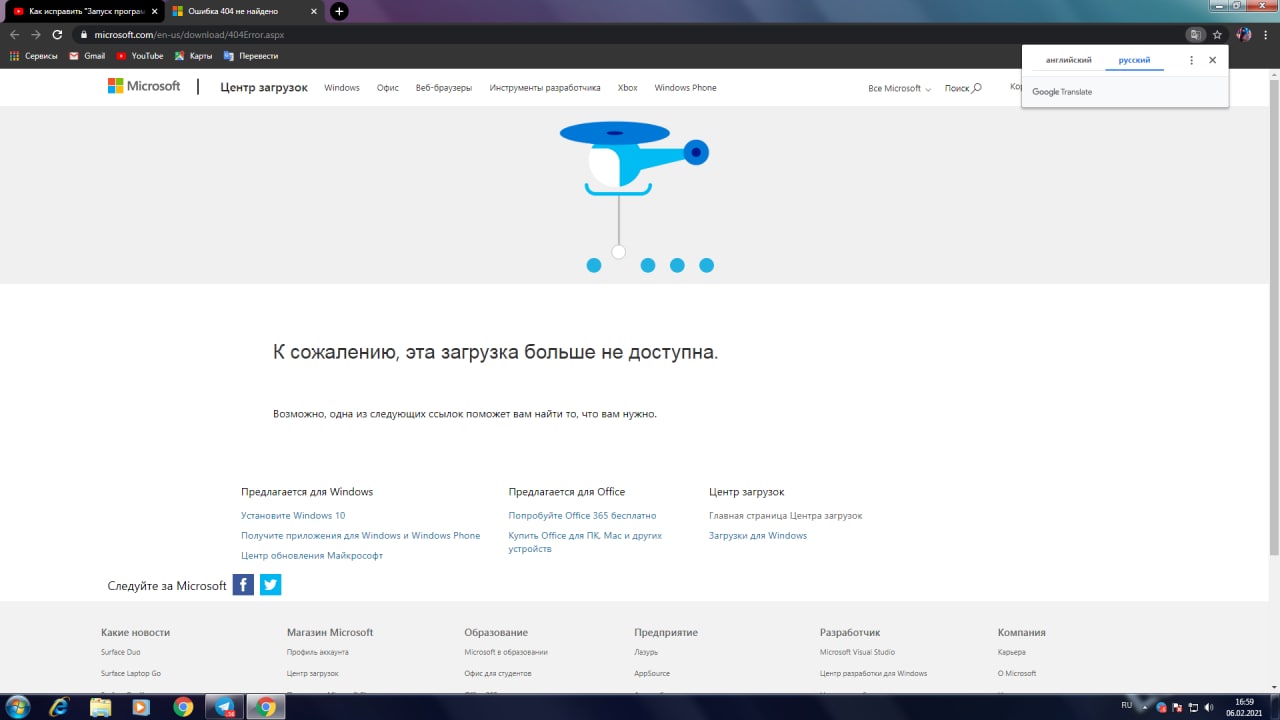The height and width of the screenshot is (720, 1280).
Task: Open the YouTube bookmark
Action: tap(139, 56)
